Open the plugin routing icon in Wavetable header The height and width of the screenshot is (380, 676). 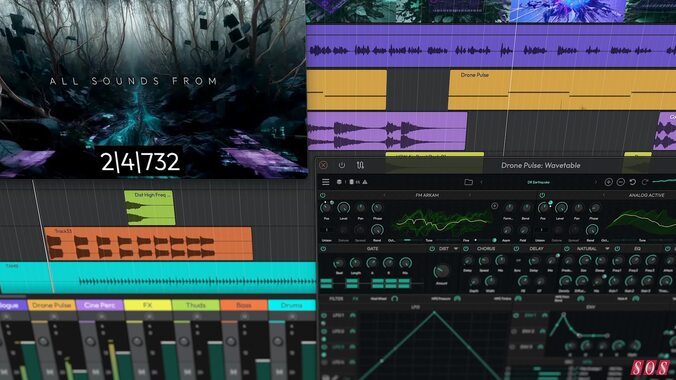click(360, 165)
